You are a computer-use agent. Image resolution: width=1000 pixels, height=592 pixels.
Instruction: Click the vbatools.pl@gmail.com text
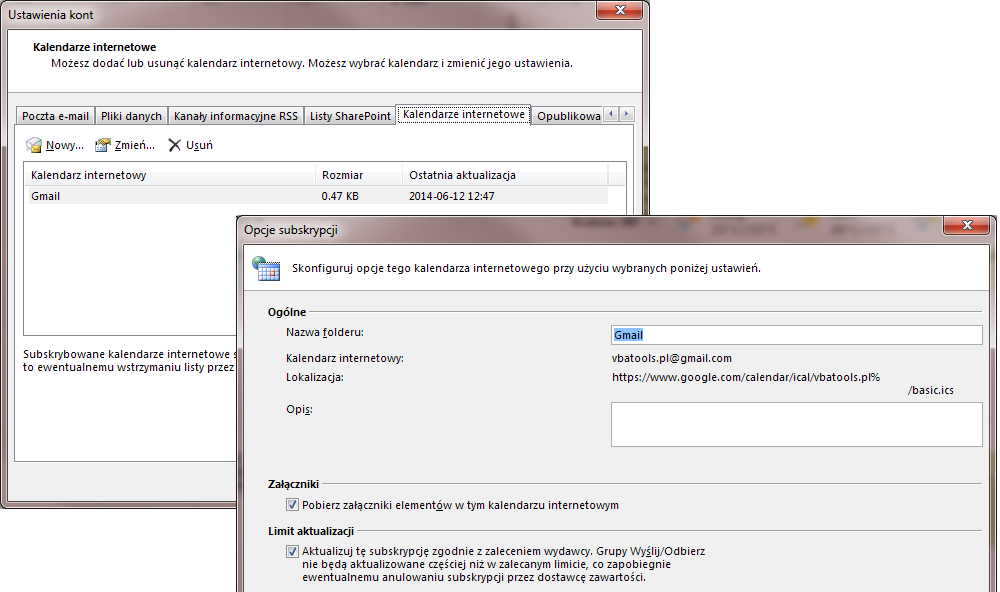pyautogui.click(x=672, y=358)
